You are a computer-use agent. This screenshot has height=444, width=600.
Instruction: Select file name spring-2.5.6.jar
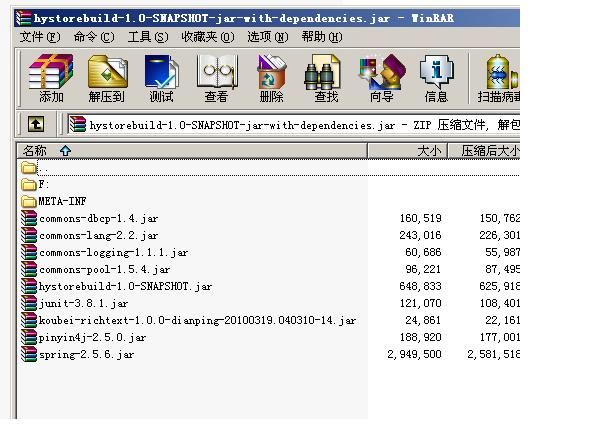coord(86,354)
